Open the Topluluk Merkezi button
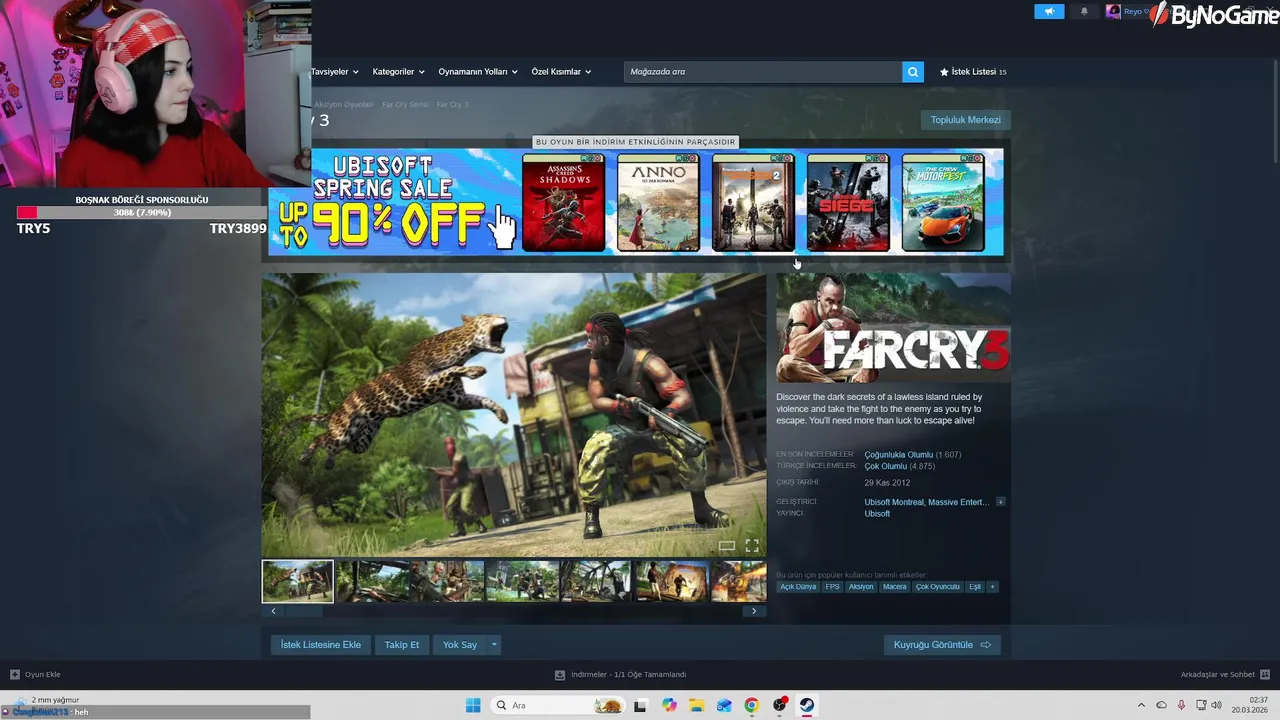This screenshot has height=720, width=1280. [965, 120]
